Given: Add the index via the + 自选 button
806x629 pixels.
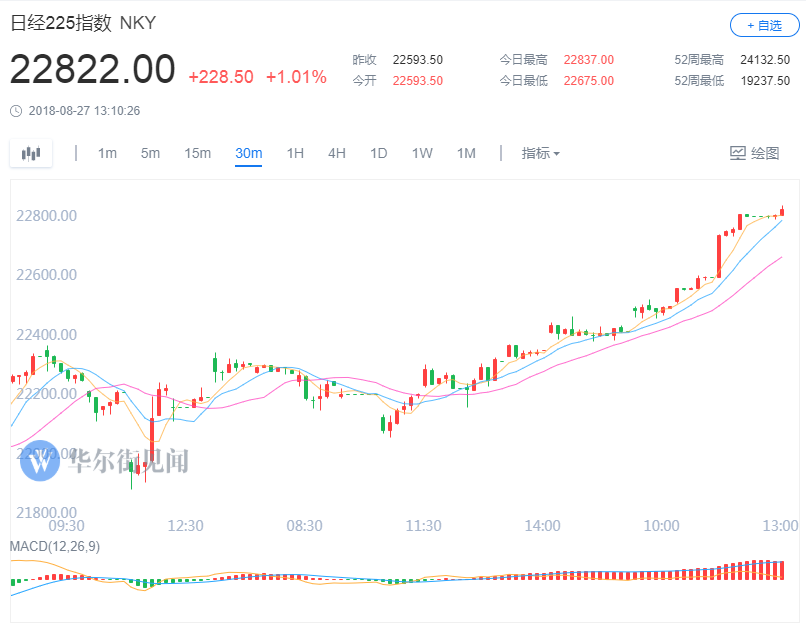Looking at the screenshot, I should pyautogui.click(x=764, y=25).
